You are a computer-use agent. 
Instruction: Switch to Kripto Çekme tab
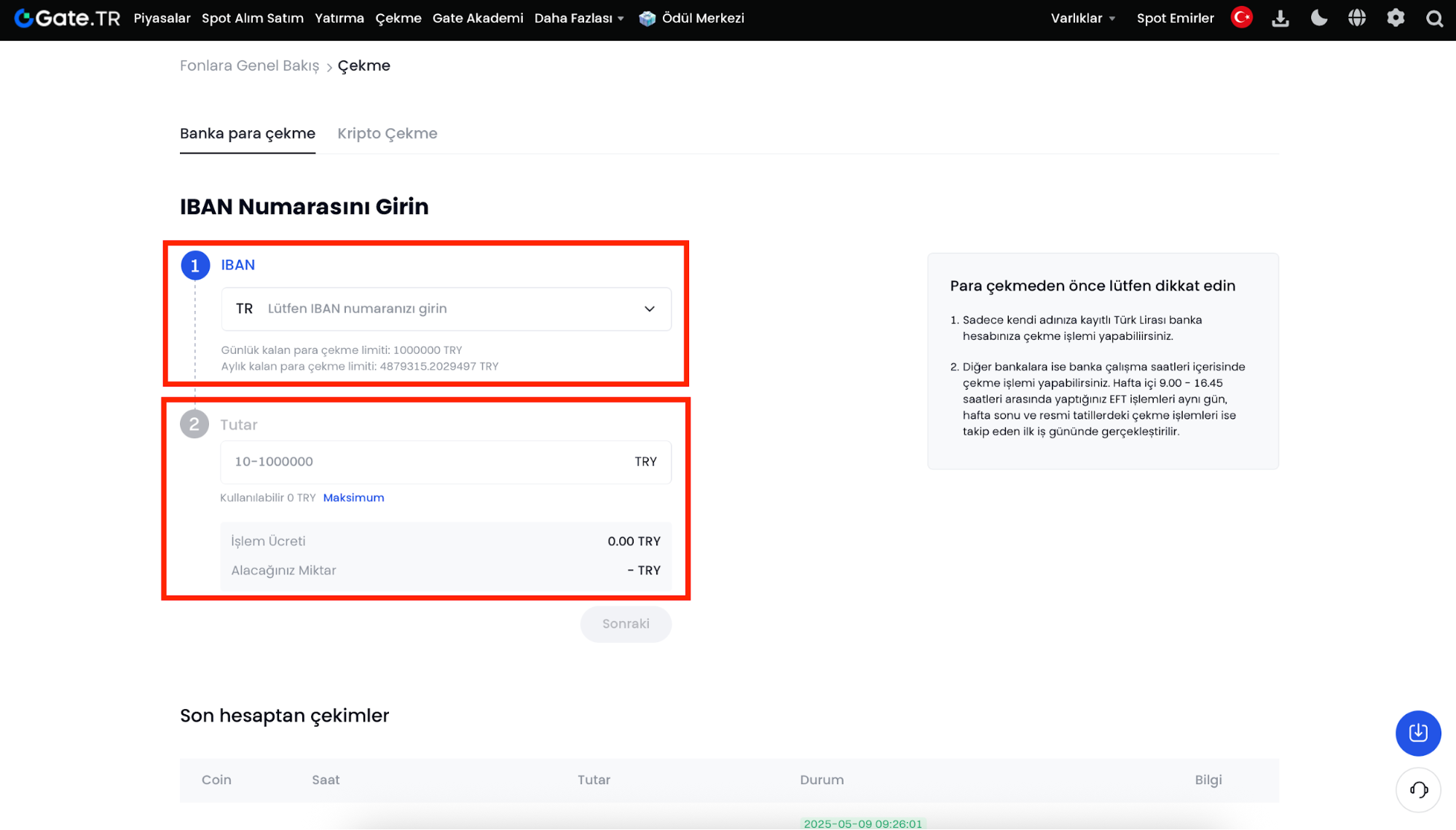click(387, 133)
